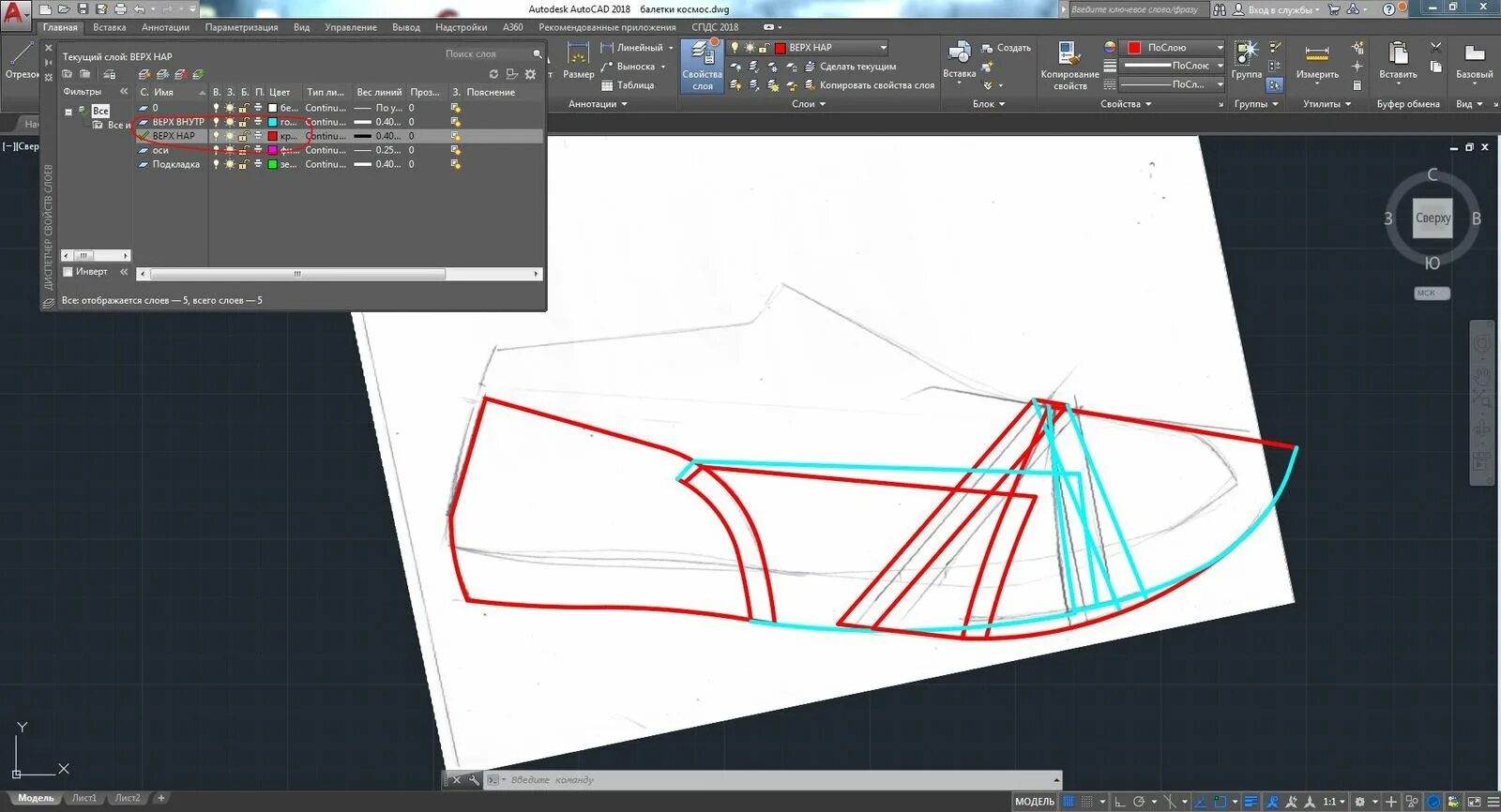Screen dimensions: 1501x812
Task: Toggle visibility bulb of layer Подкладка
Action: 216,164
